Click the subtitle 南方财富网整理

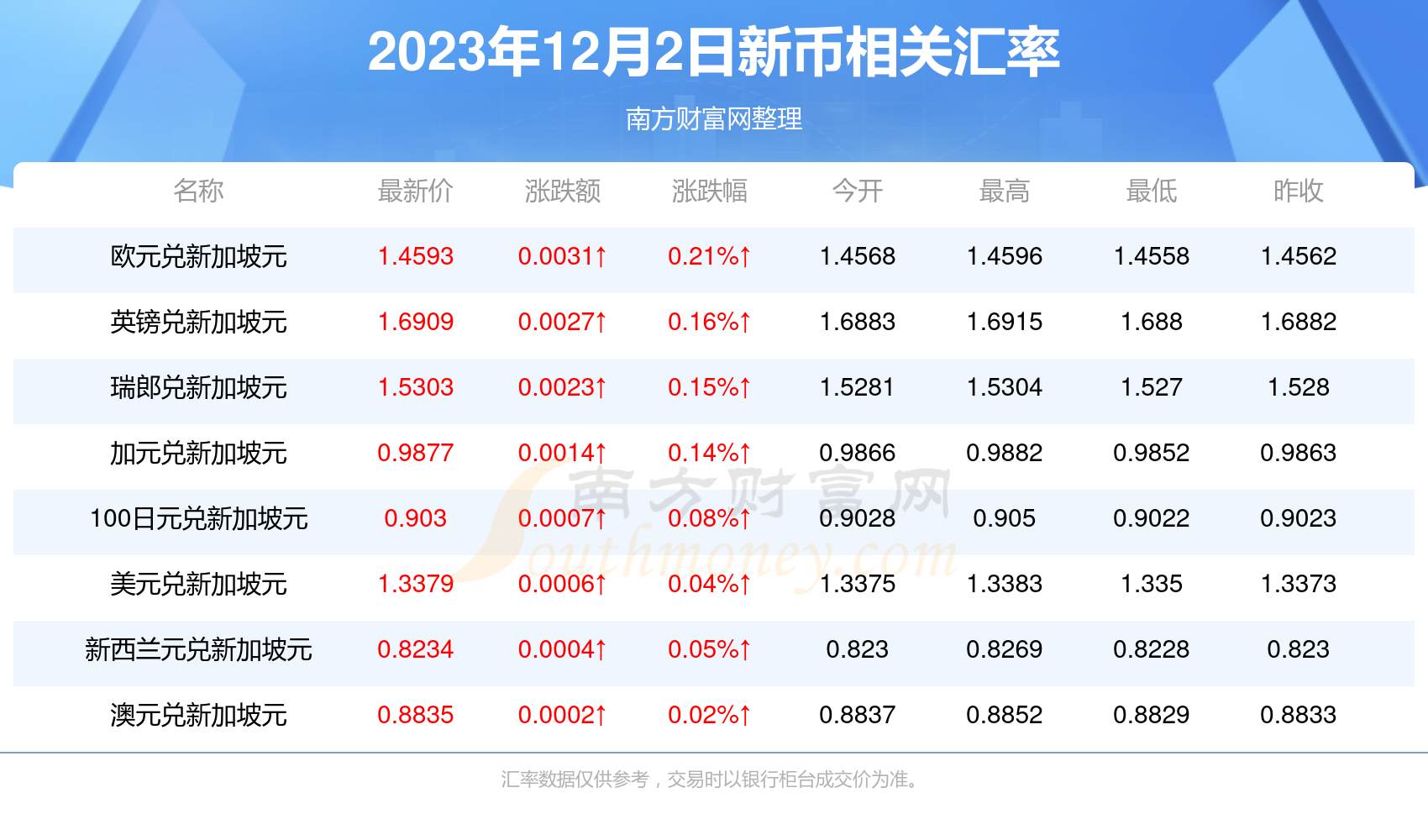714,118
